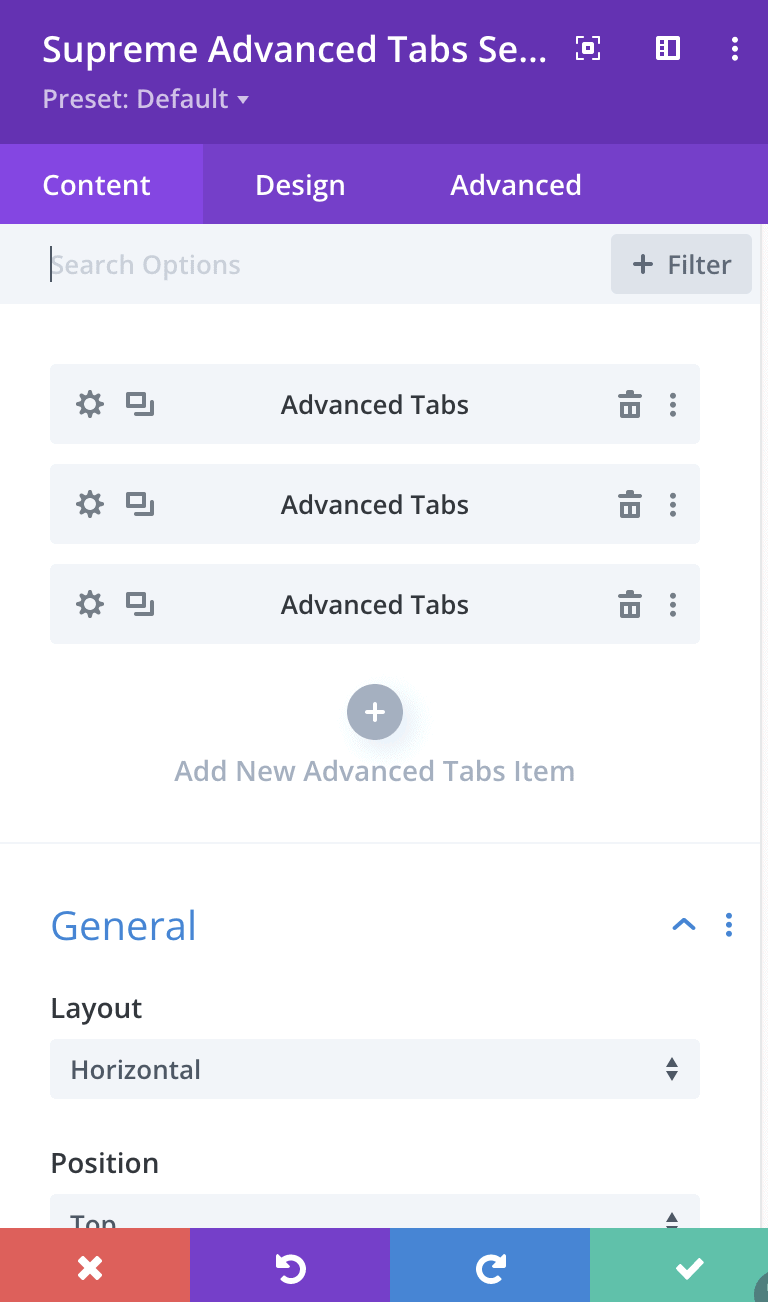Open the module's three-dot menu in header
Viewport: 768px width, 1302px height.
pyautogui.click(x=735, y=48)
